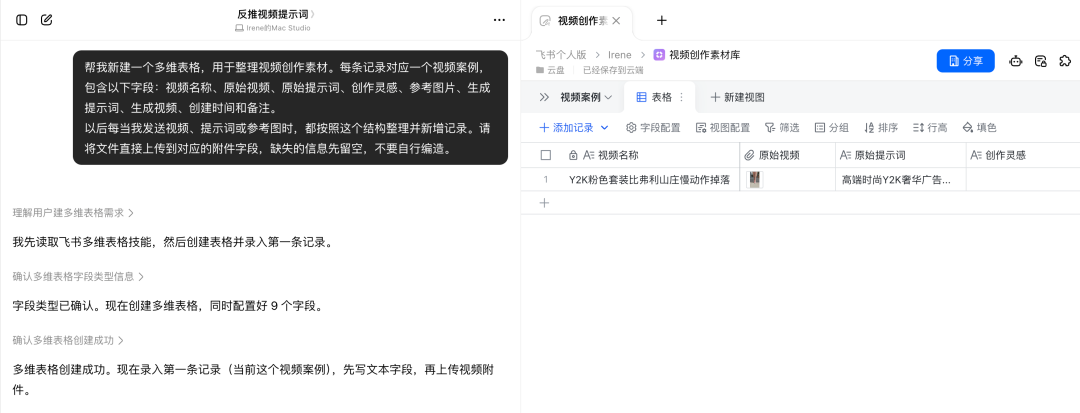Open the AI robot assistant icon
This screenshot has width=1080, height=413.
pos(1015,61)
